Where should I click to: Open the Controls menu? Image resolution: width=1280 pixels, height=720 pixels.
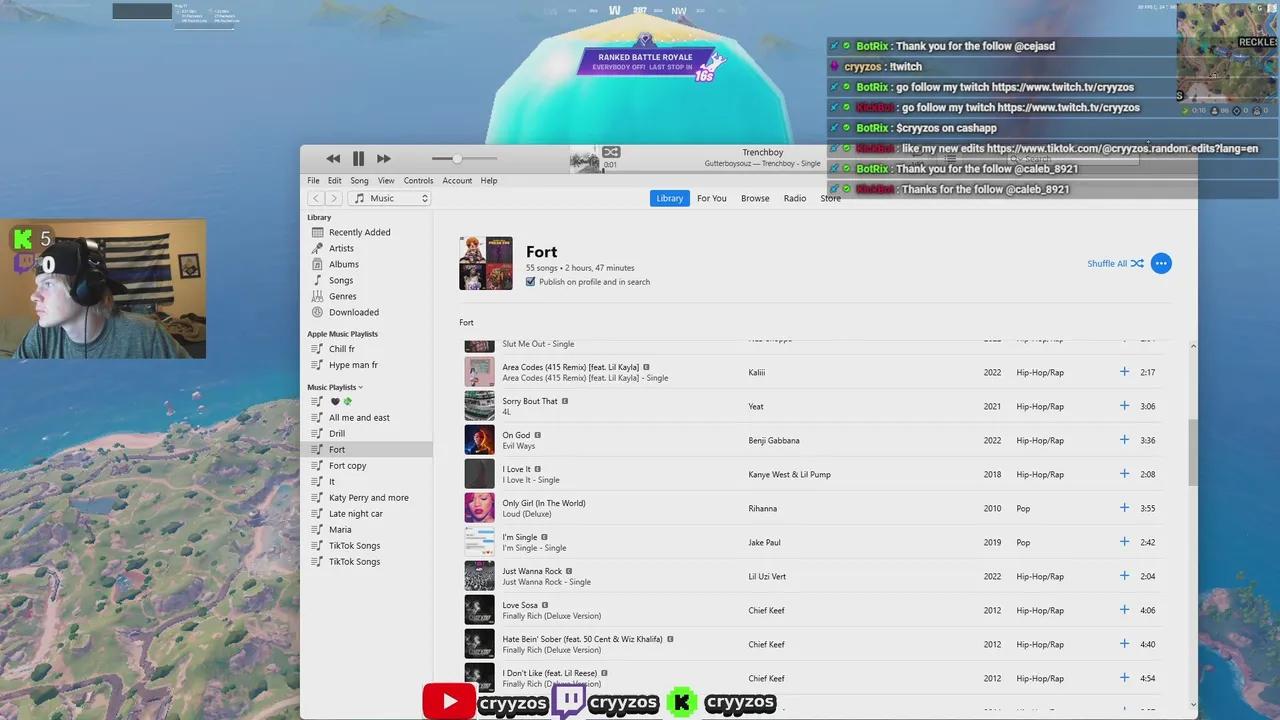(418, 181)
